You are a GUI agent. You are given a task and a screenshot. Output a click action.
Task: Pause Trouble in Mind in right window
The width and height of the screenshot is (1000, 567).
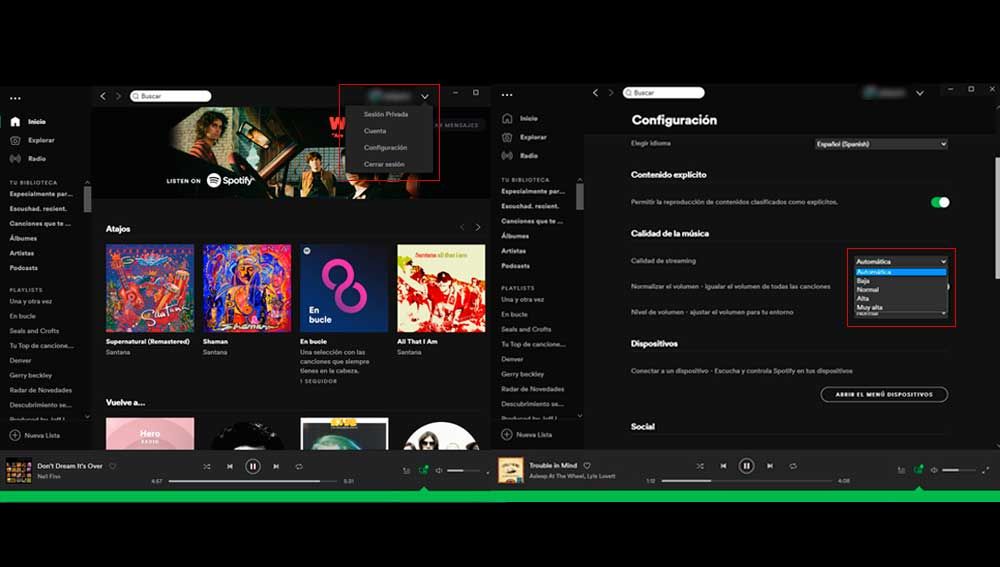(x=746, y=466)
